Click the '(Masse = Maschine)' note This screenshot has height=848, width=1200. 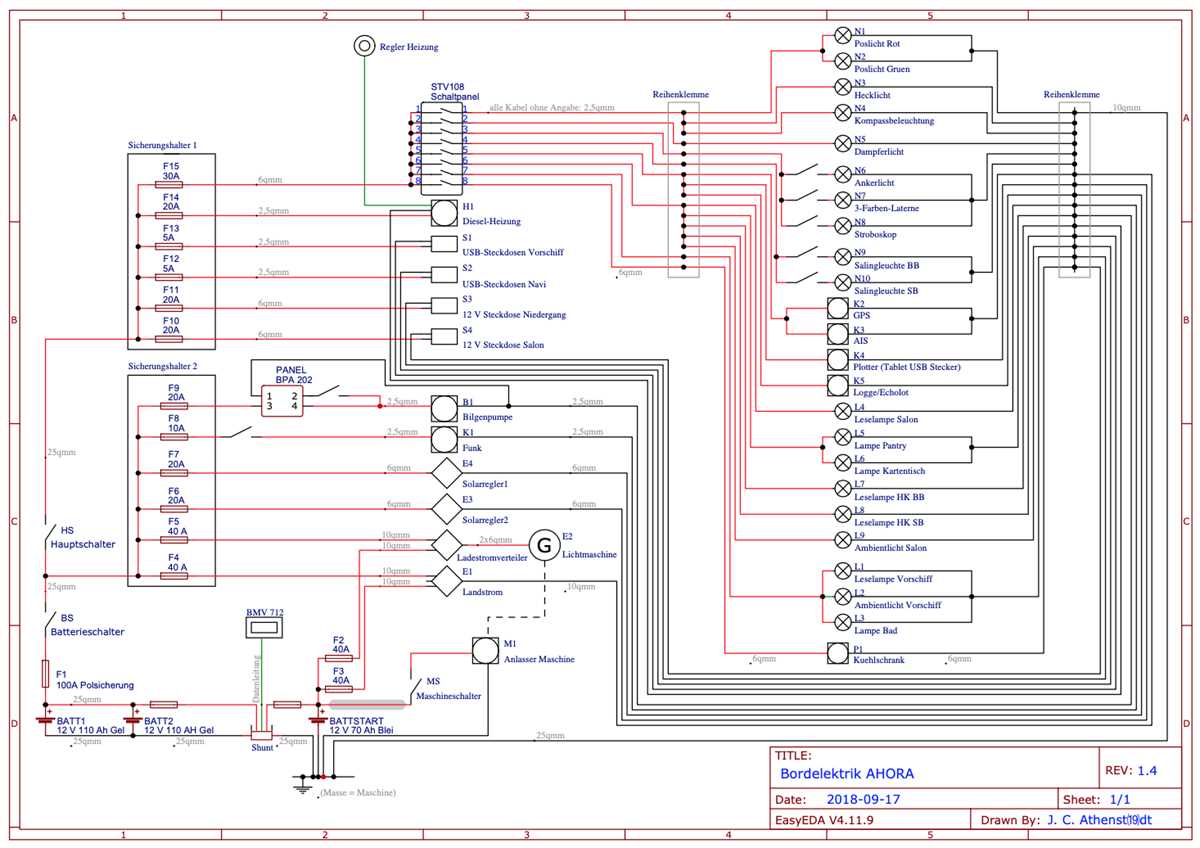357,792
